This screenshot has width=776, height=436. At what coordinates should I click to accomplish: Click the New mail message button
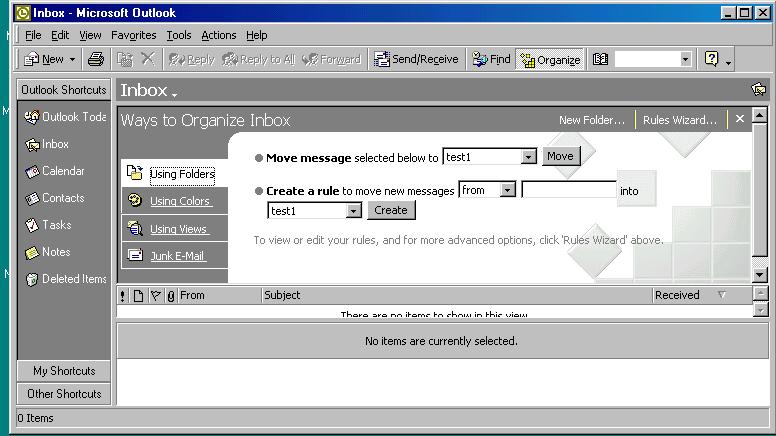pos(44,59)
